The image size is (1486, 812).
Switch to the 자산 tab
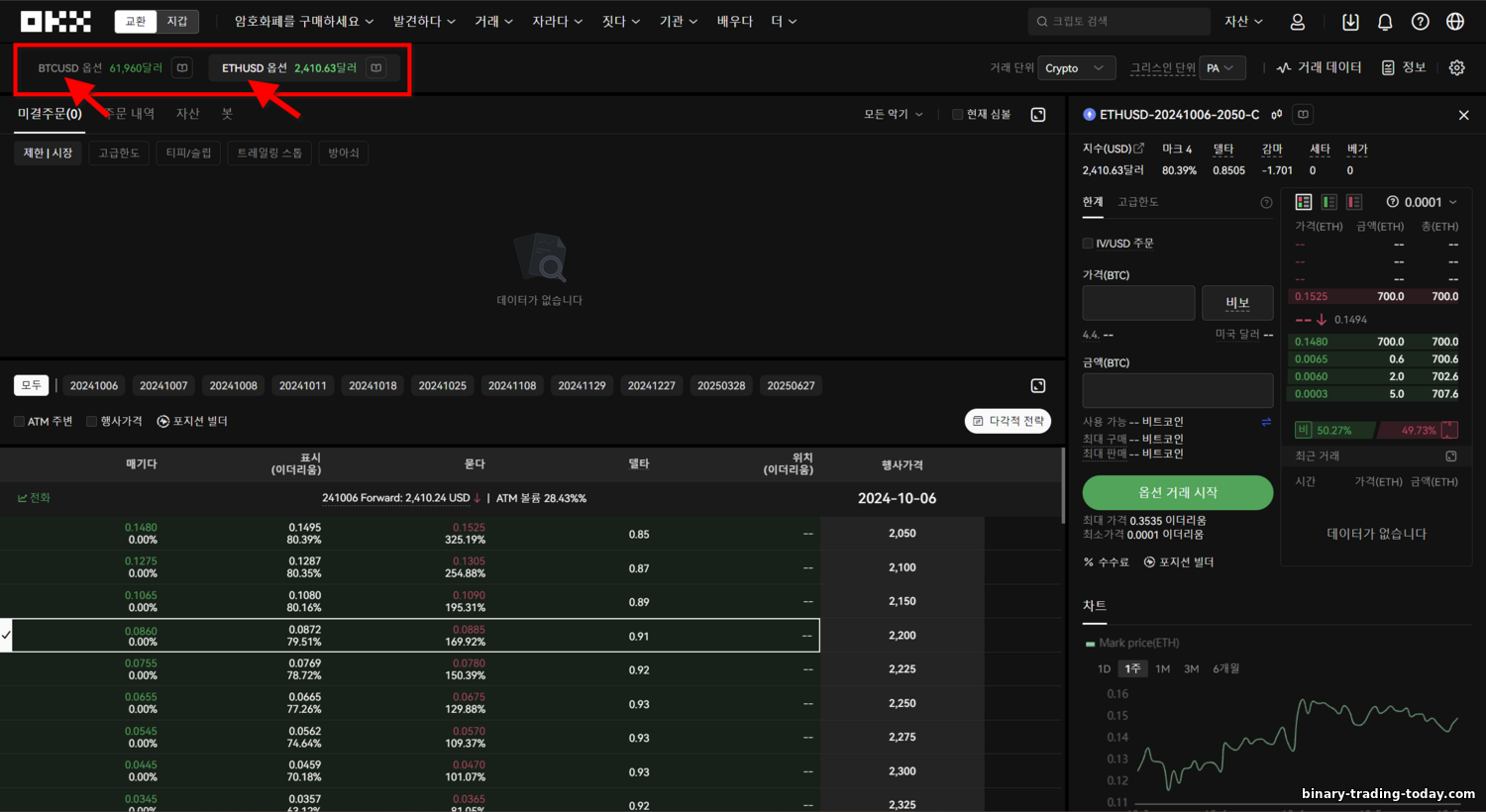point(187,114)
